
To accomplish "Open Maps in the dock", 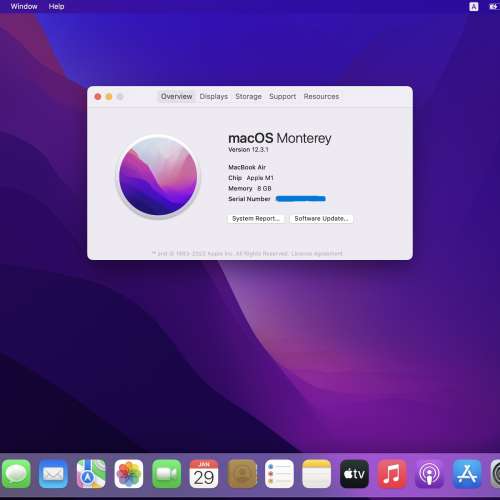I will click(x=91, y=474).
